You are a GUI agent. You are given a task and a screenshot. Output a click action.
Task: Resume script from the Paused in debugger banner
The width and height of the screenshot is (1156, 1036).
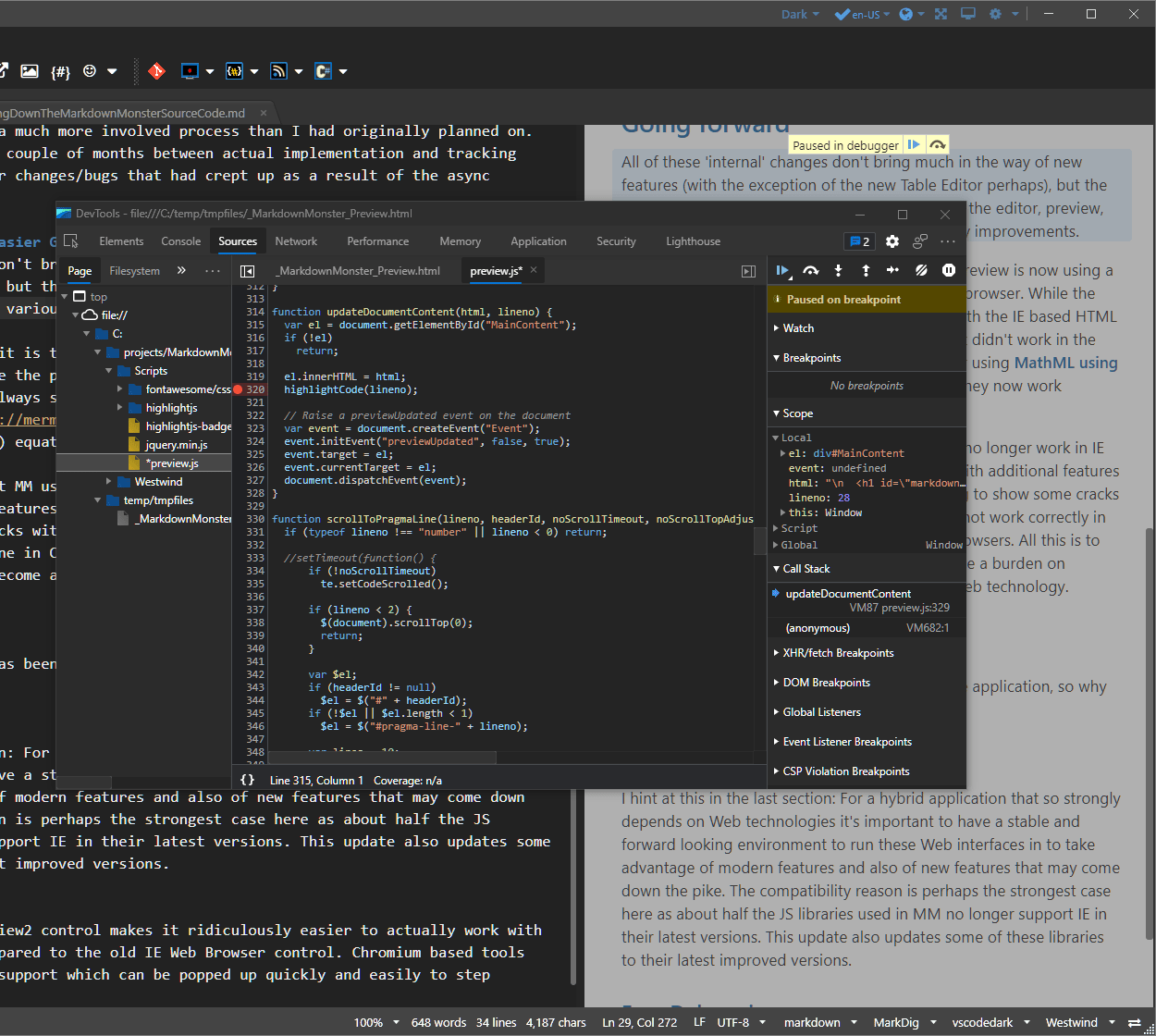[914, 144]
